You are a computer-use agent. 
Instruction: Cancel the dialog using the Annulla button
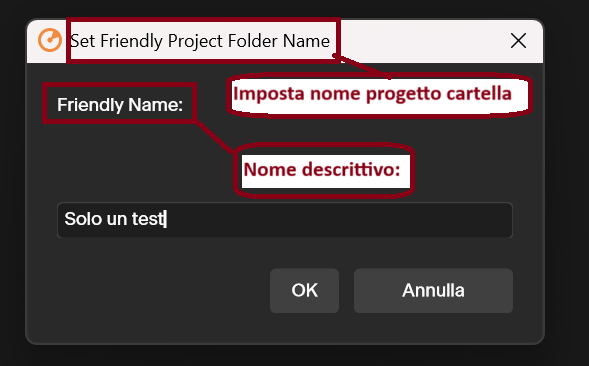[433, 290]
